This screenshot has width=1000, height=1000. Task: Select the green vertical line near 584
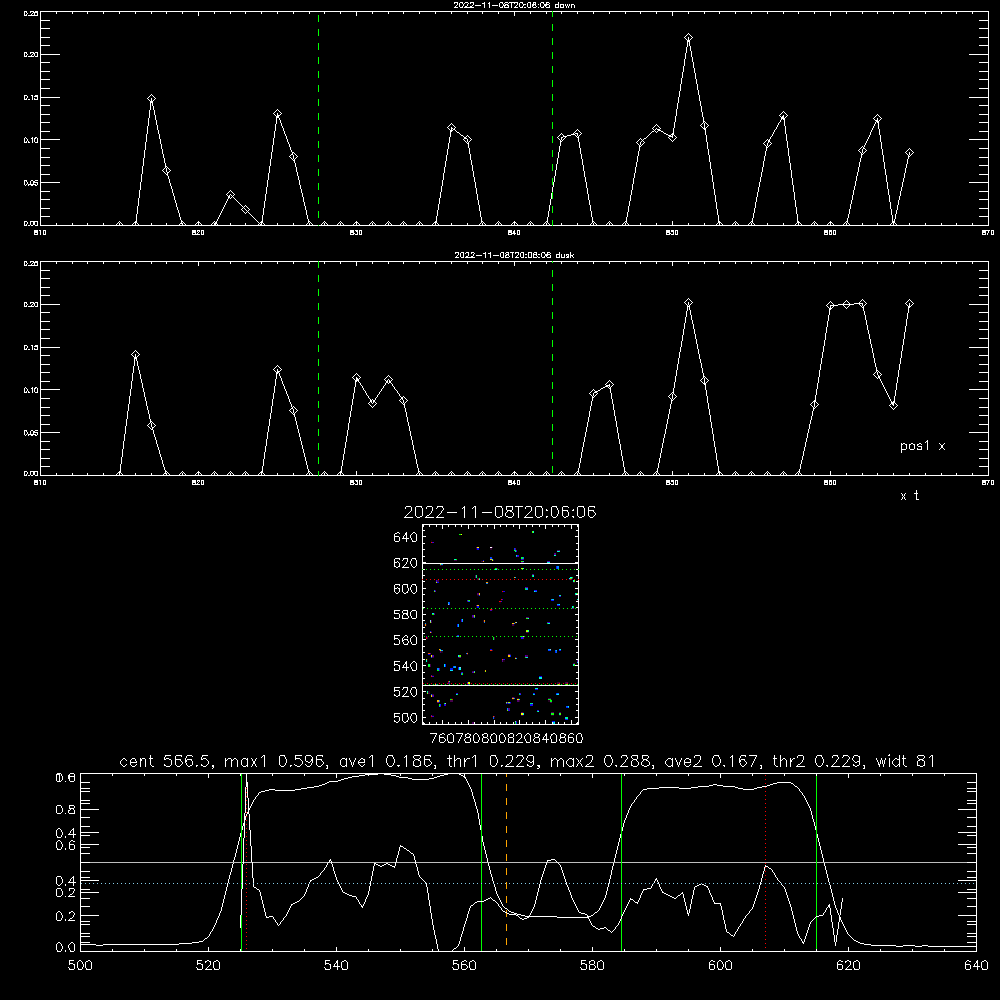[621, 861]
